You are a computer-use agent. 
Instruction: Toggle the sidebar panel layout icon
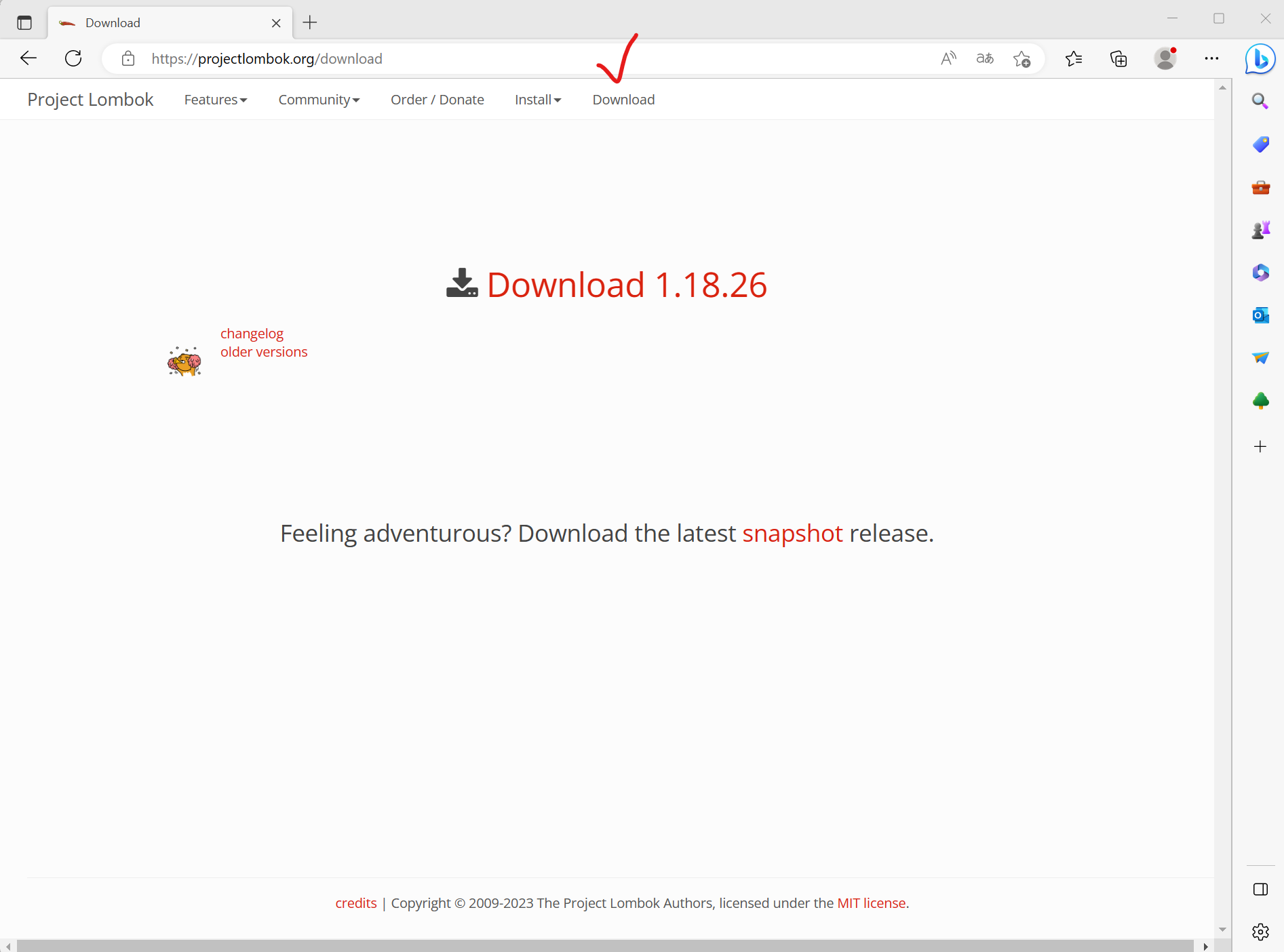click(1260, 890)
